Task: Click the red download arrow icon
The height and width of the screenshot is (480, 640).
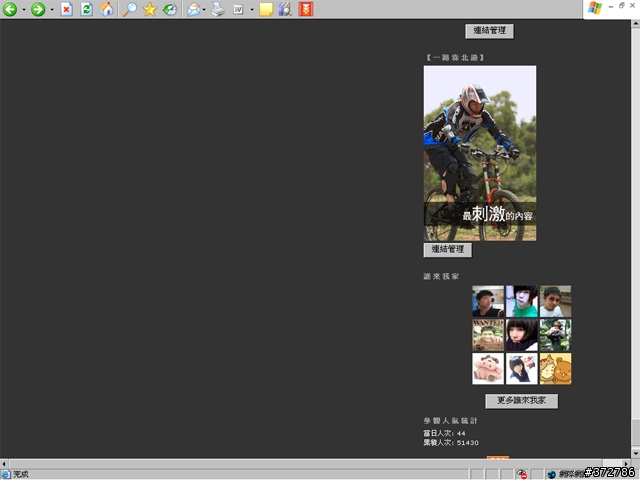Action: click(306, 9)
